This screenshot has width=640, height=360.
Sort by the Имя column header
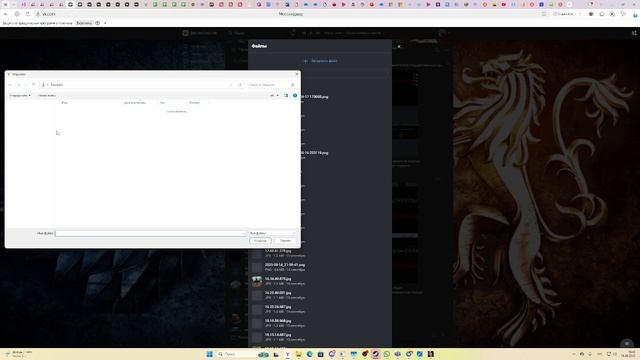[x=64, y=103]
